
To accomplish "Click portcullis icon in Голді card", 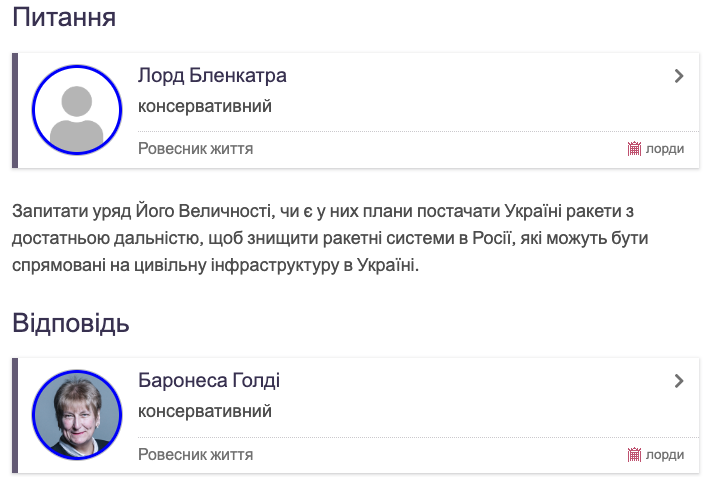I will pyautogui.click(x=634, y=455).
